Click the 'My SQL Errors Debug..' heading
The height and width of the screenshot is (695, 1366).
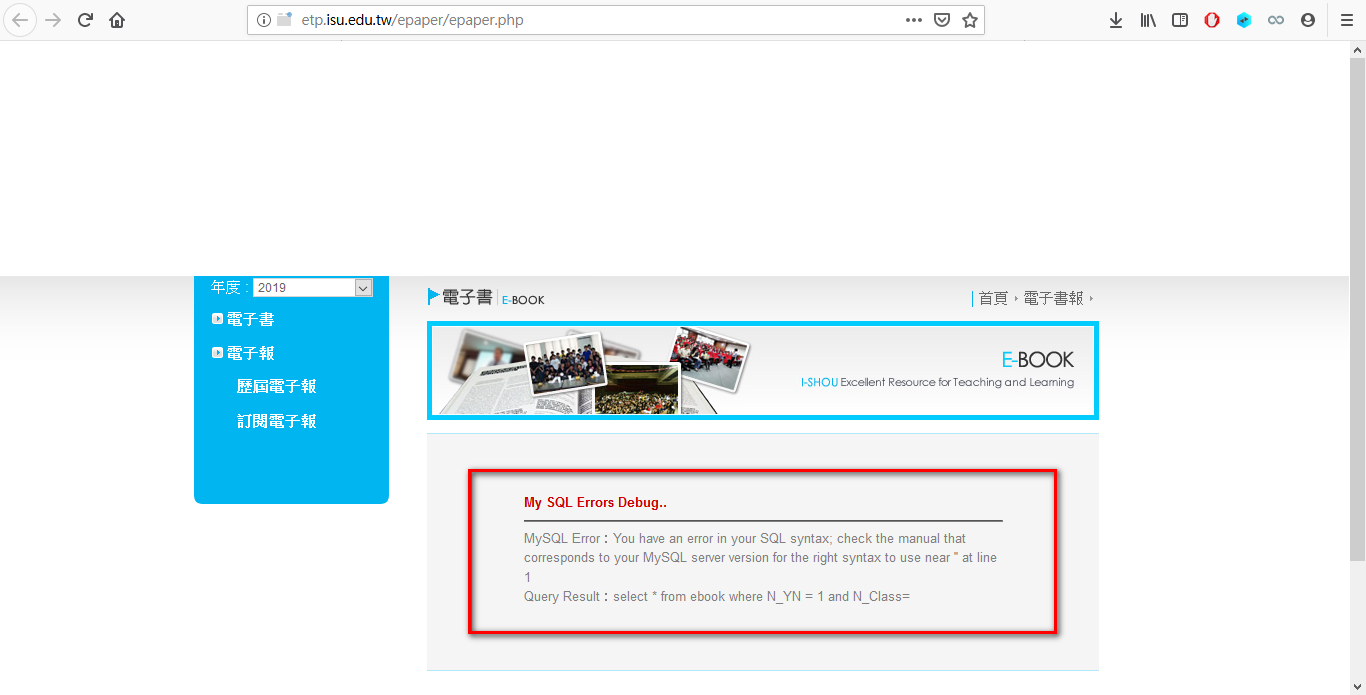(x=595, y=502)
